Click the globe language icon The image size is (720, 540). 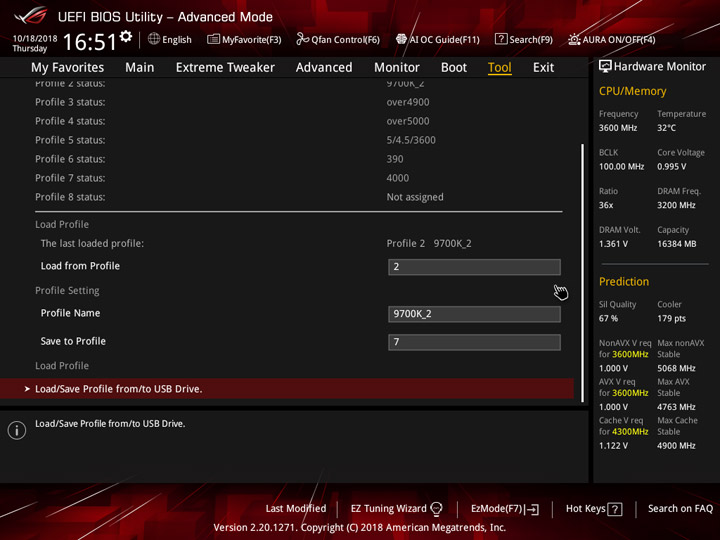click(x=154, y=39)
